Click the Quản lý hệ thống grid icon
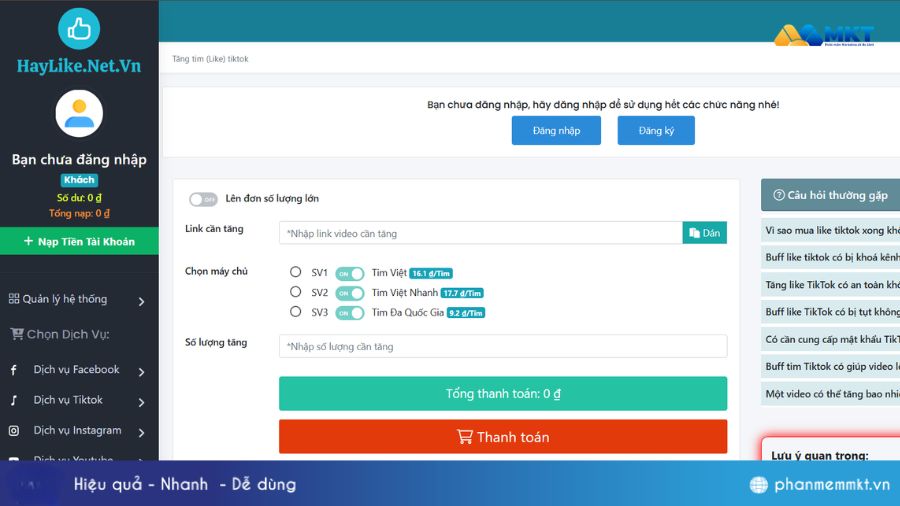Image resolution: width=900 pixels, height=506 pixels. point(14,299)
